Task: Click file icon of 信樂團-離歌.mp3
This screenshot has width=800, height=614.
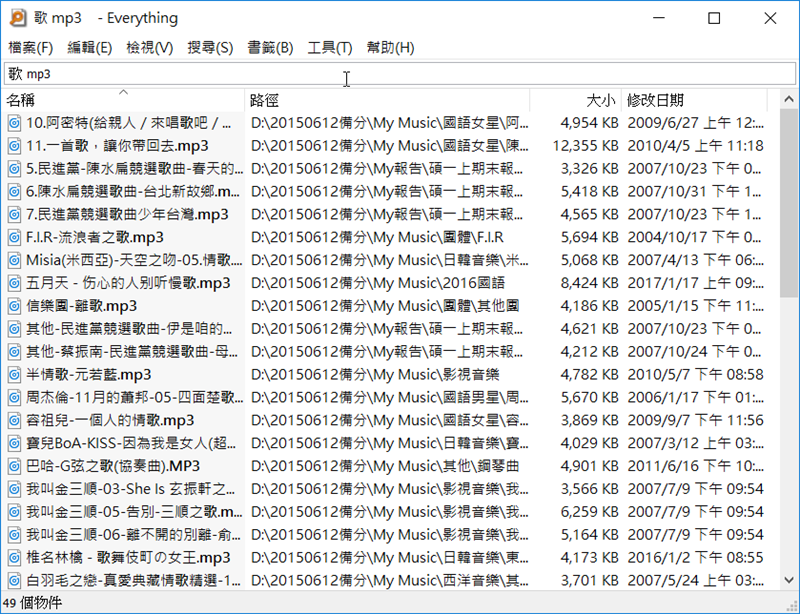Action: point(15,306)
